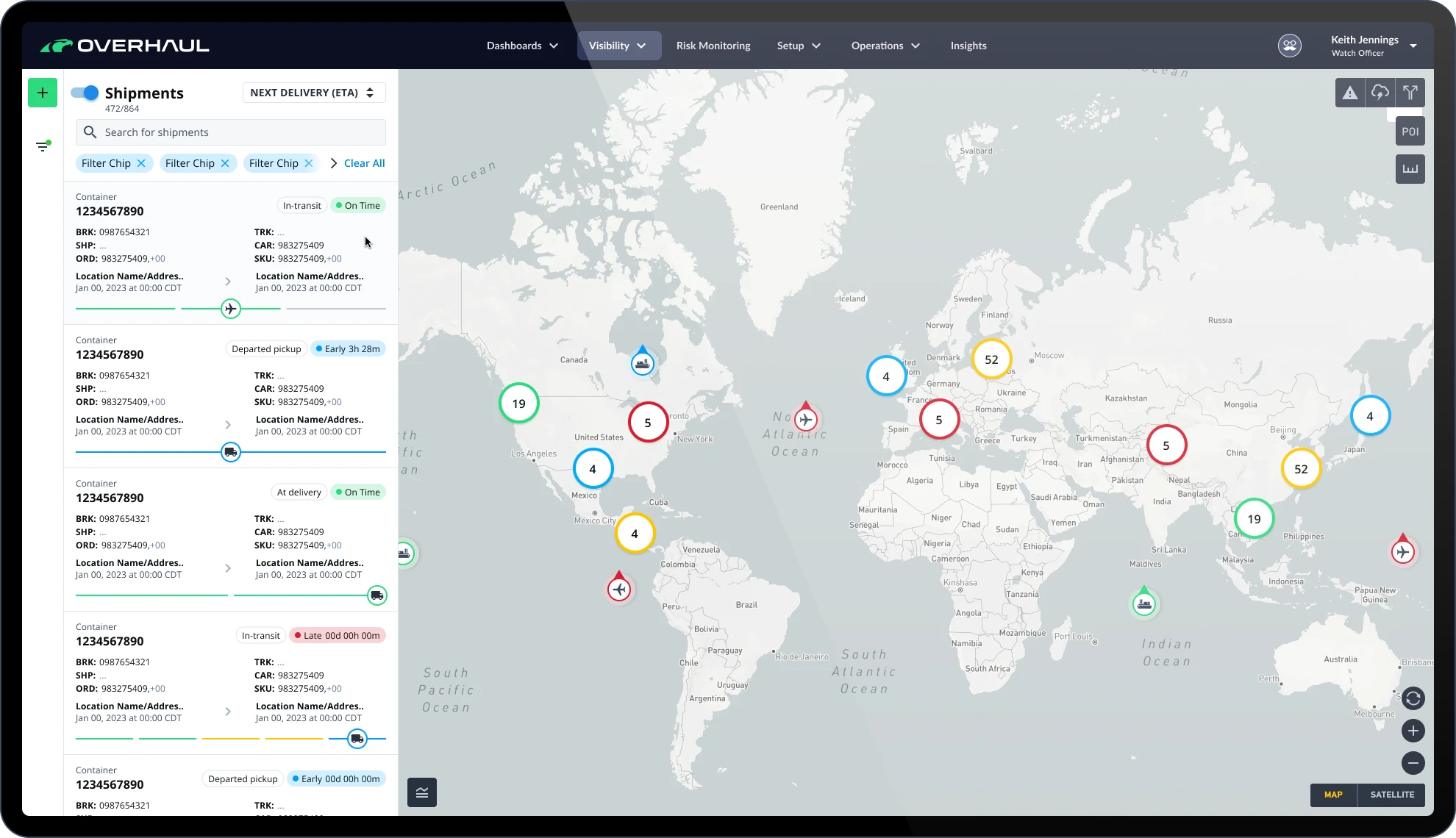Go to the Insights menu item
Image resolution: width=1456 pixels, height=838 pixels.
point(968,46)
